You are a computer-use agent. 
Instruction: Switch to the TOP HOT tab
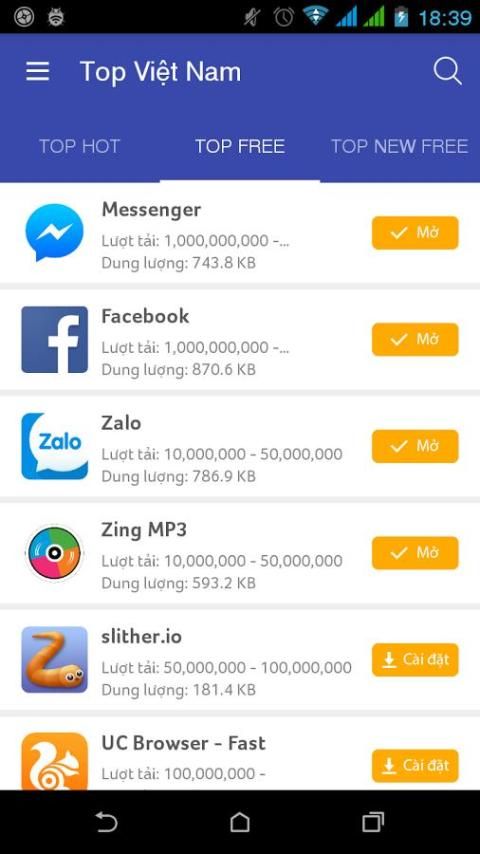tap(80, 146)
